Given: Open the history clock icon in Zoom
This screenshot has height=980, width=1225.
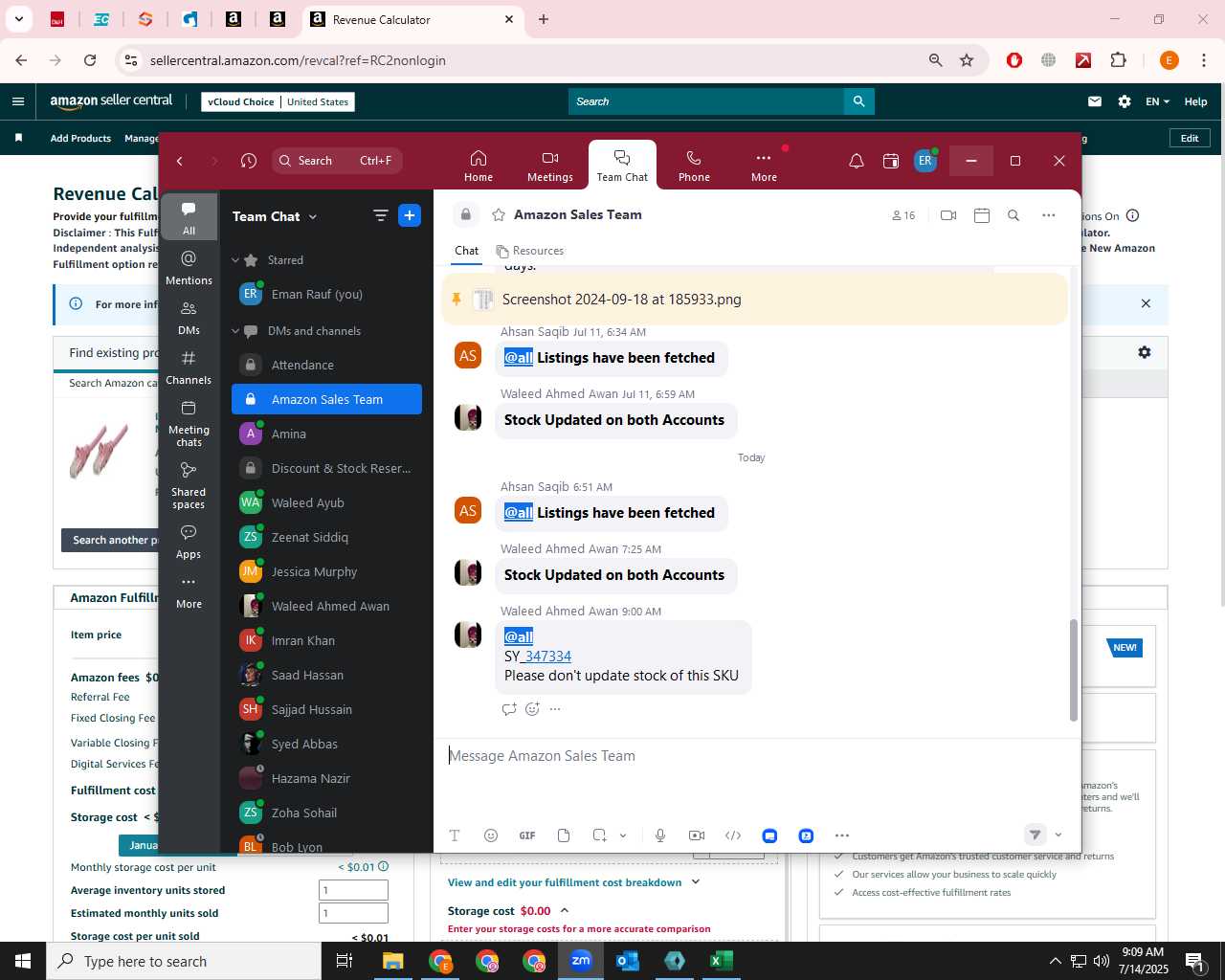Looking at the screenshot, I should point(249,161).
